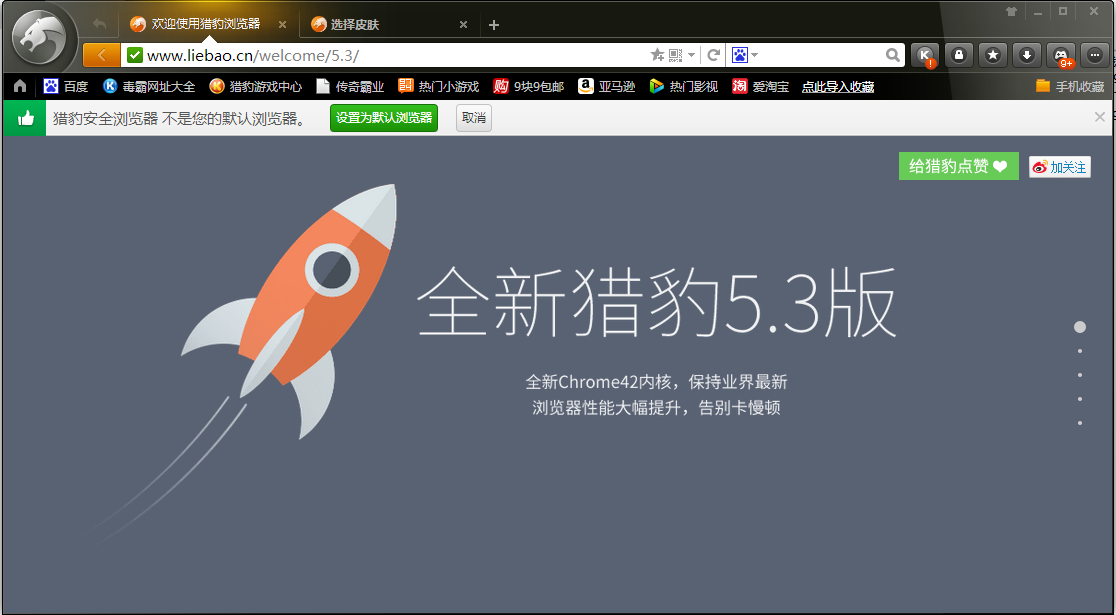This screenshot has height=615, width=1116.
Task: Click the blue Baidu paw search engine icon
Action: click(740, 54)
